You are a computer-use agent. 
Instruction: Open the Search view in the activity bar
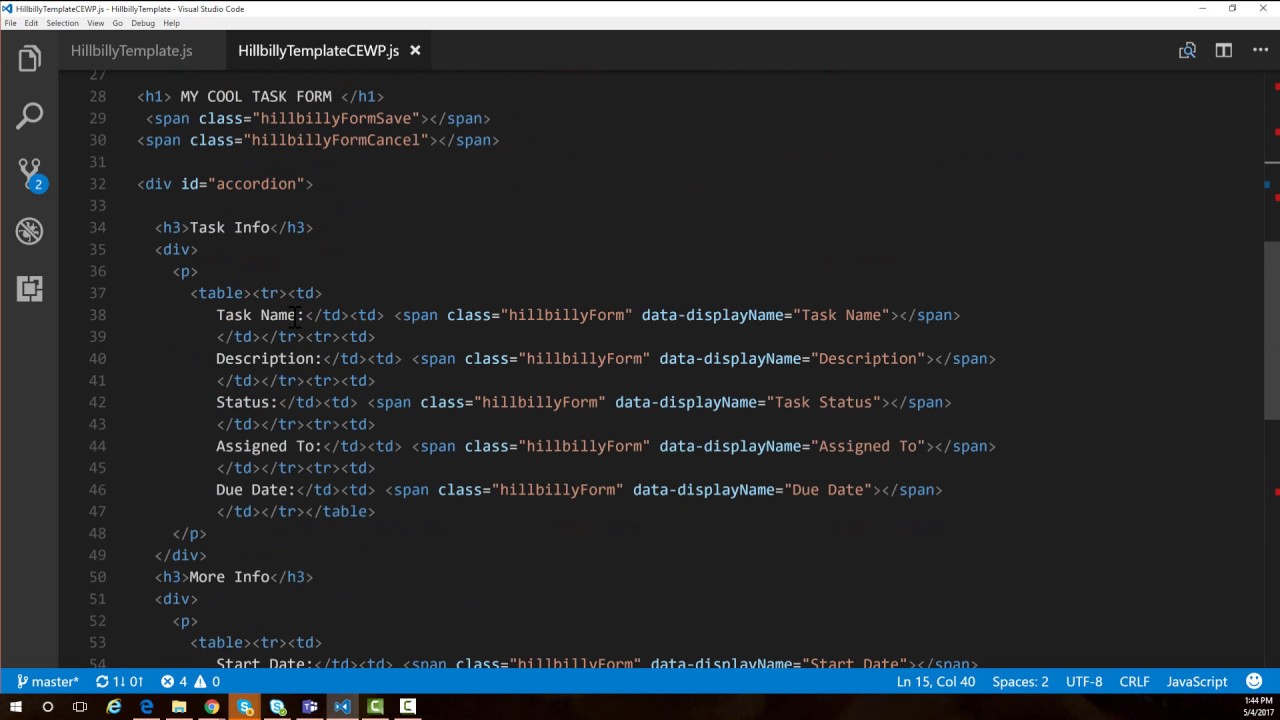[x=29, y=116]
